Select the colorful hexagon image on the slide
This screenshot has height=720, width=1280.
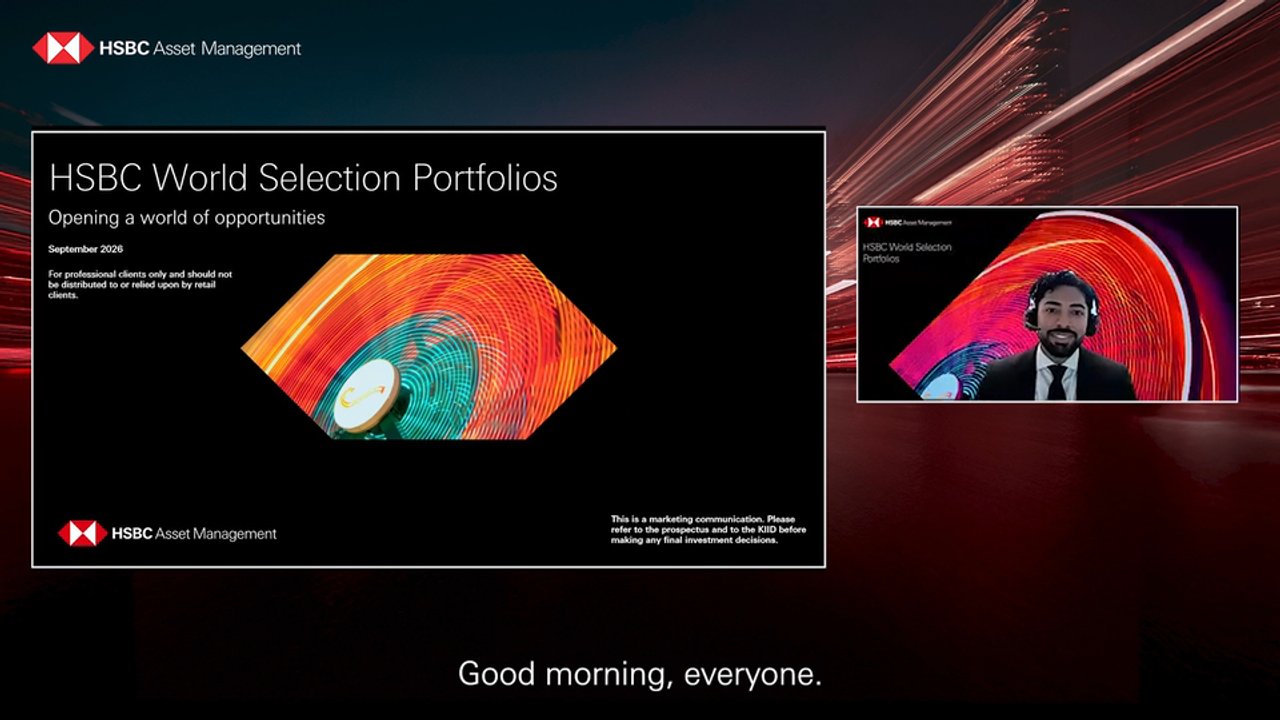pos(429,346)
